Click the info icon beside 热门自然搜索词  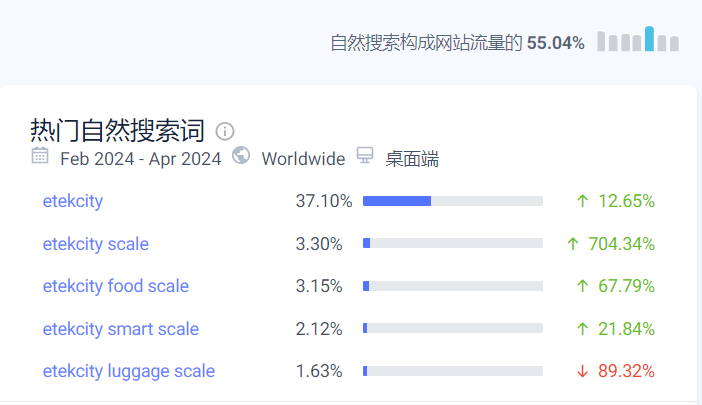(225, 131)
